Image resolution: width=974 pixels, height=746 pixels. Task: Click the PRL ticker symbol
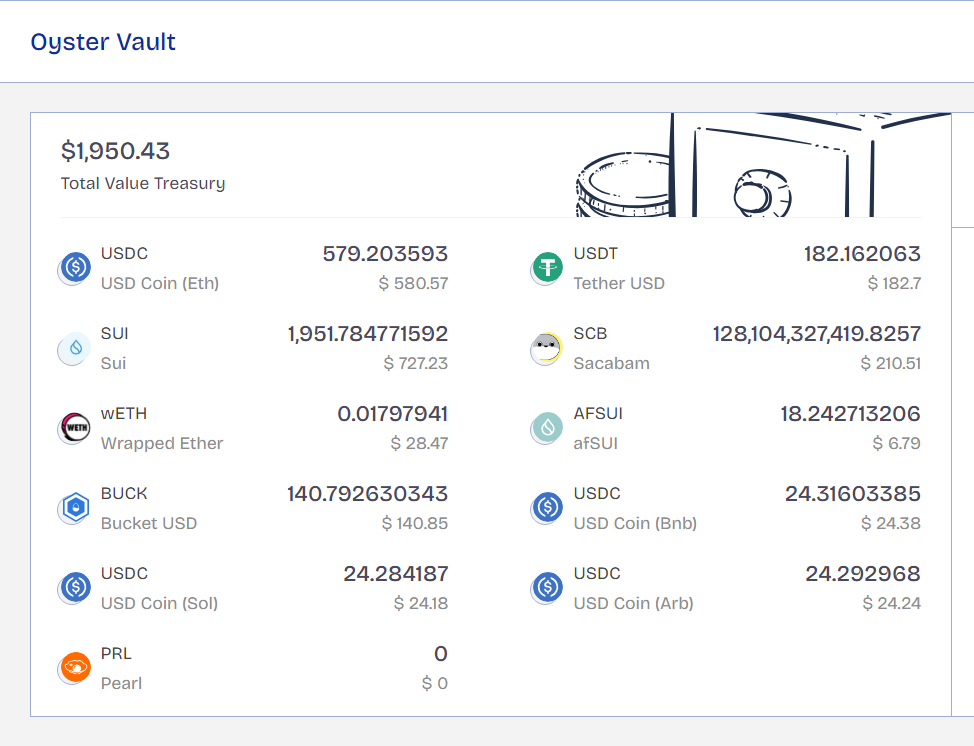coord(116,654)
